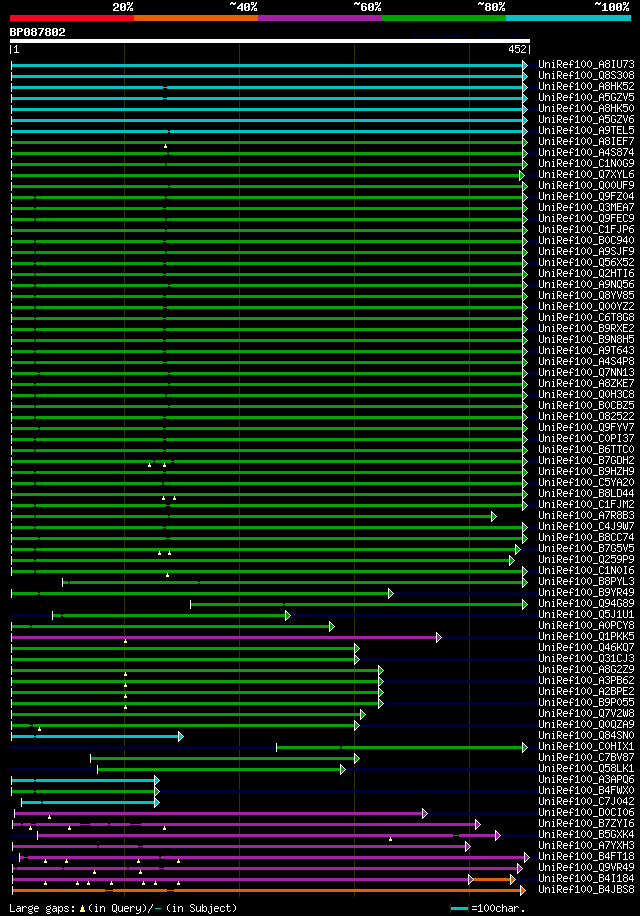Click label UniRef100_B9N8H5
This screenshot has height=916, width=640.
(586, 339)
